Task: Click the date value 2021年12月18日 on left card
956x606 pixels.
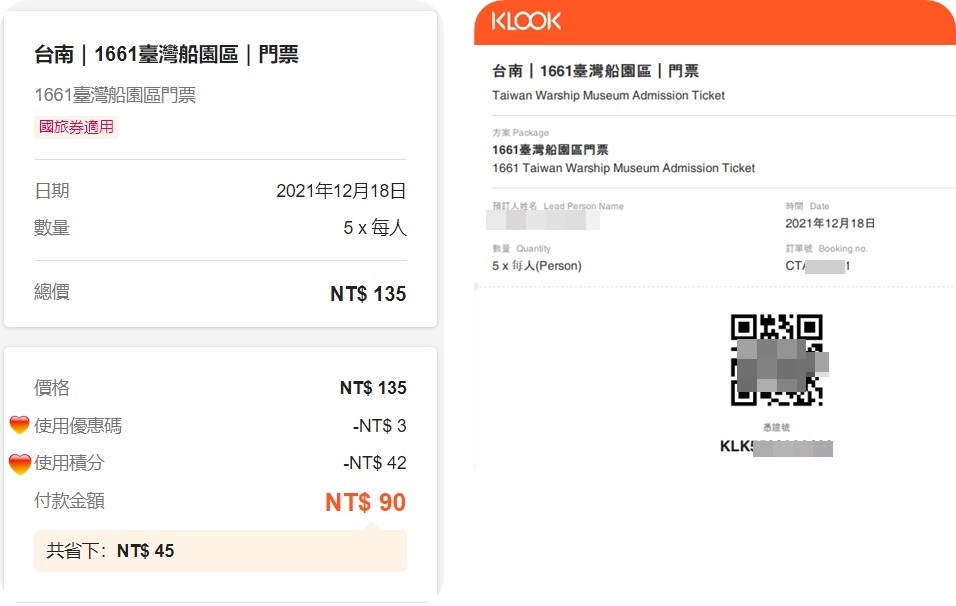Action: [x=341, y=191]
